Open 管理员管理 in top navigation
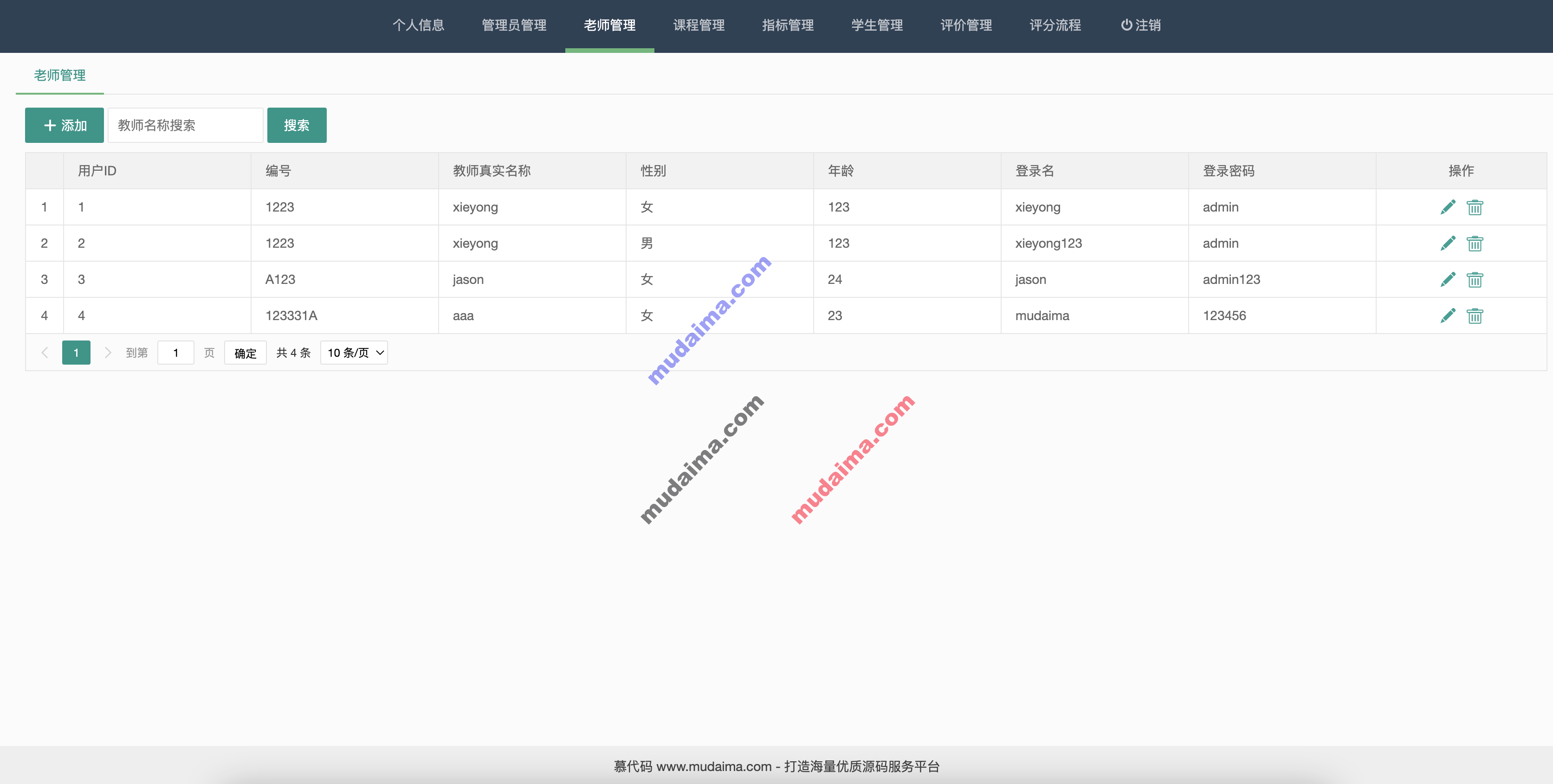Viewport: 1553px width, 784px height. 514,26
